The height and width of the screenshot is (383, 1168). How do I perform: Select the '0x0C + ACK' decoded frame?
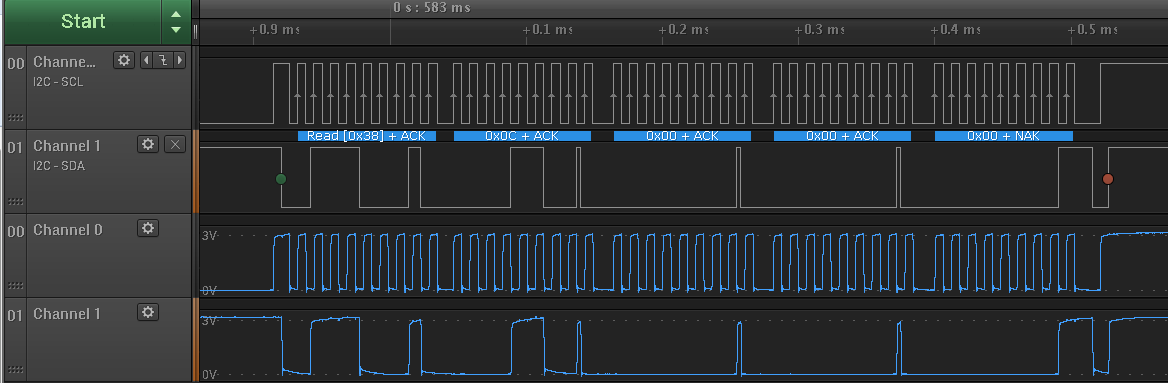click(x=522, y=136)
